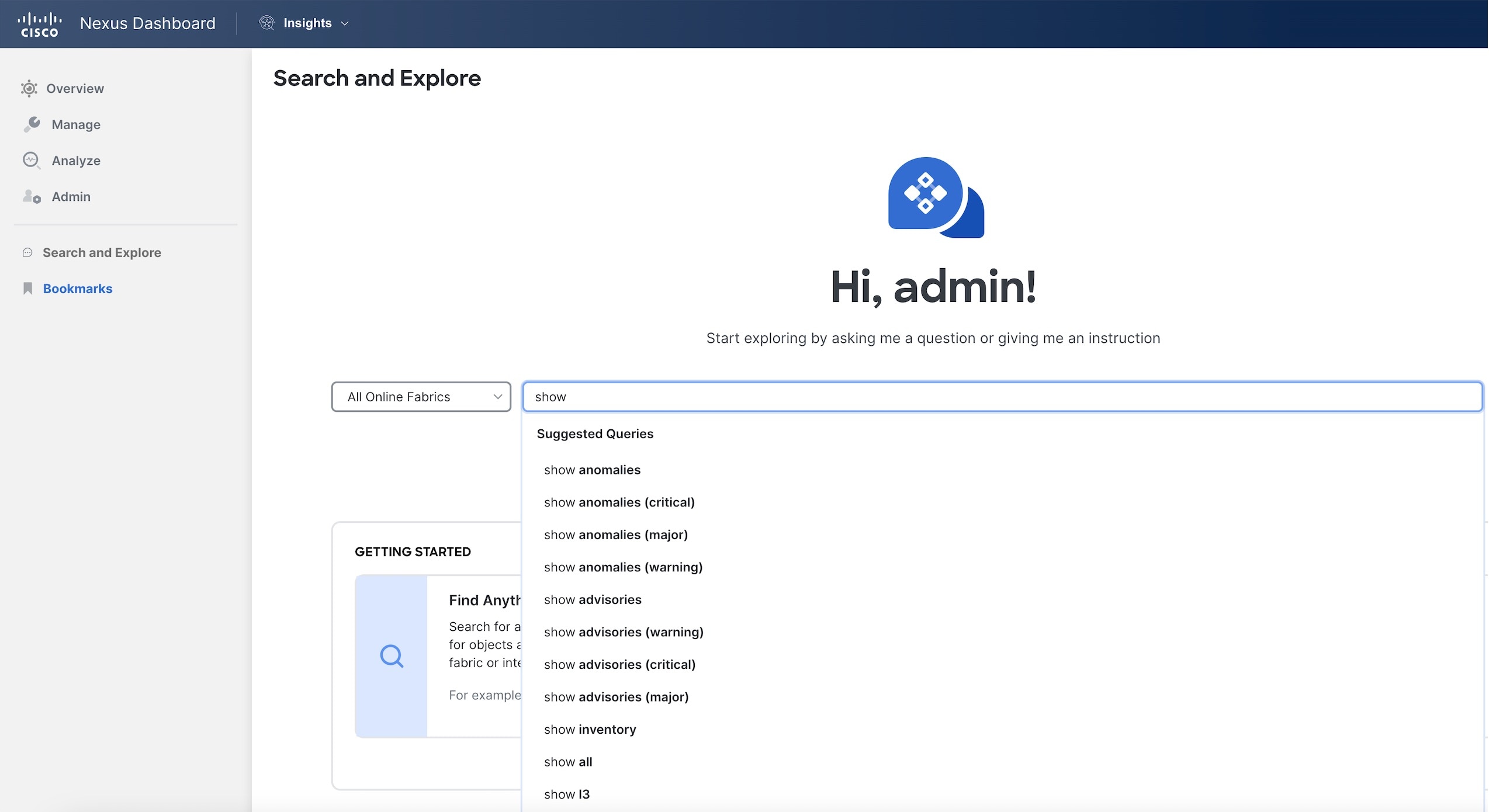Open the Manage menu
This screenshot has height=812, width=1489.
click(x=76, y=124)
